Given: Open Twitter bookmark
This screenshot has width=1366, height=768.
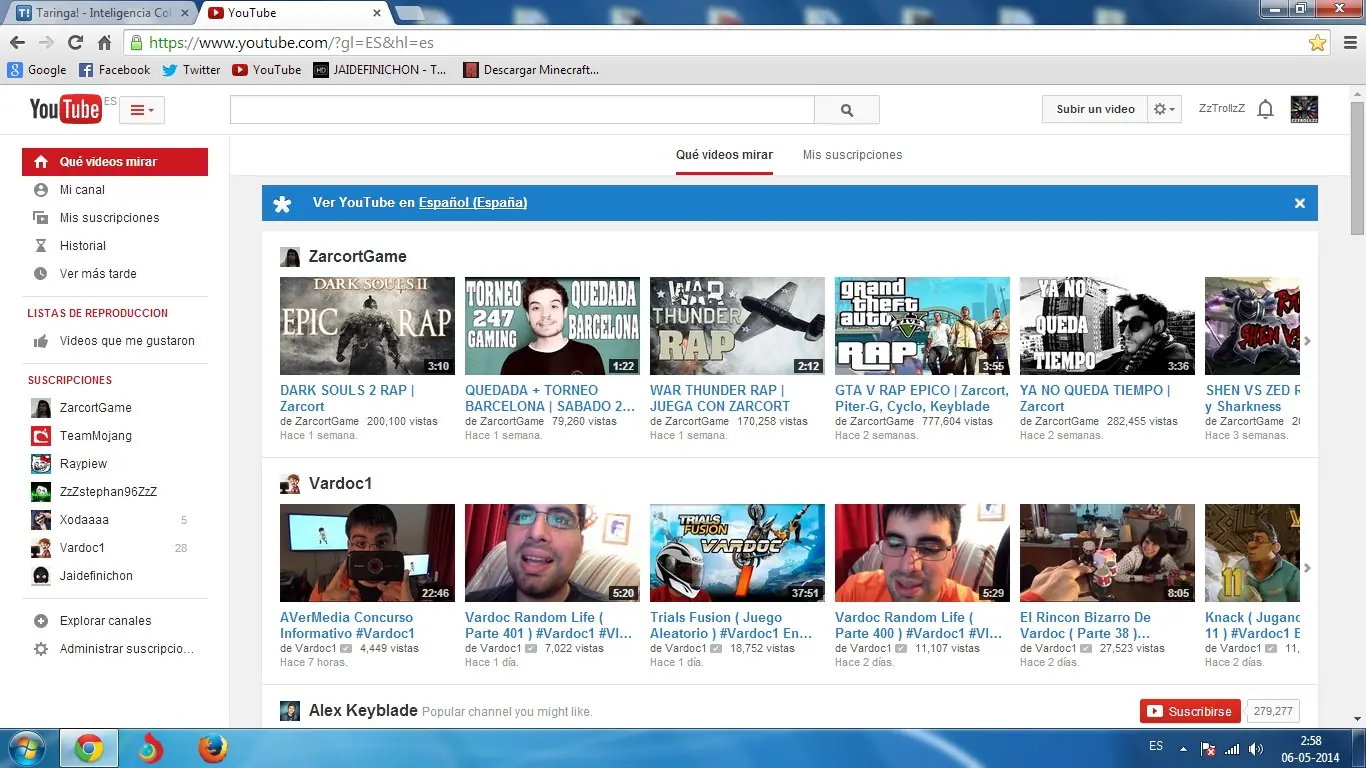Looking at the screenshot, I should [x=191, y=70].
